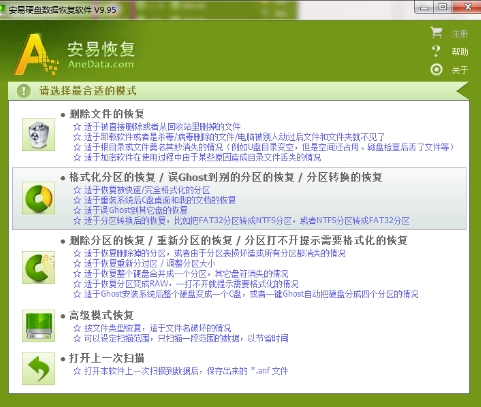Click line about recovery by file type
Screen dimensions: 481x407
click(152, 328)
